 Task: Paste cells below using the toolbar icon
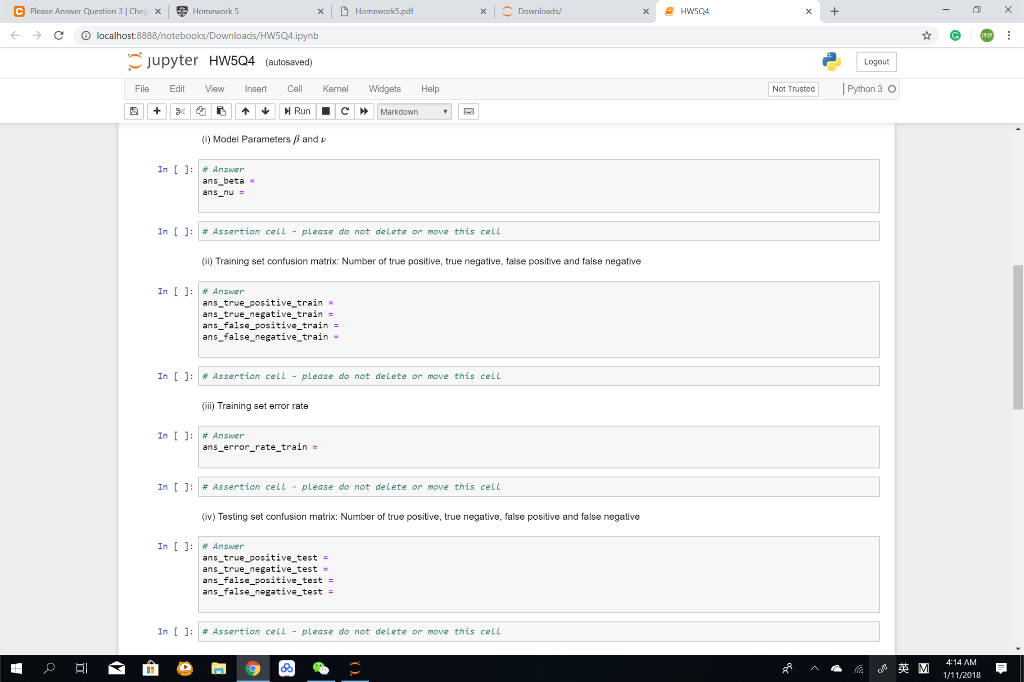219,111
